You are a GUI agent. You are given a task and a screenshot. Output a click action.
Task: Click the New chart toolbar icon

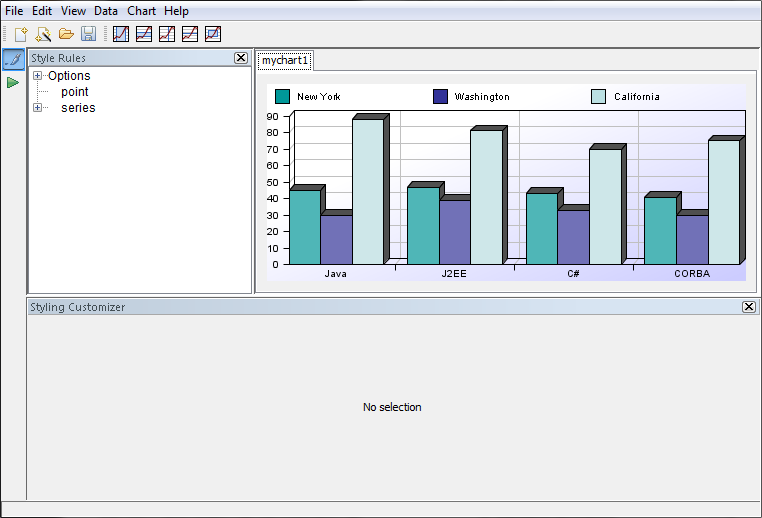(x=21, y=34)
